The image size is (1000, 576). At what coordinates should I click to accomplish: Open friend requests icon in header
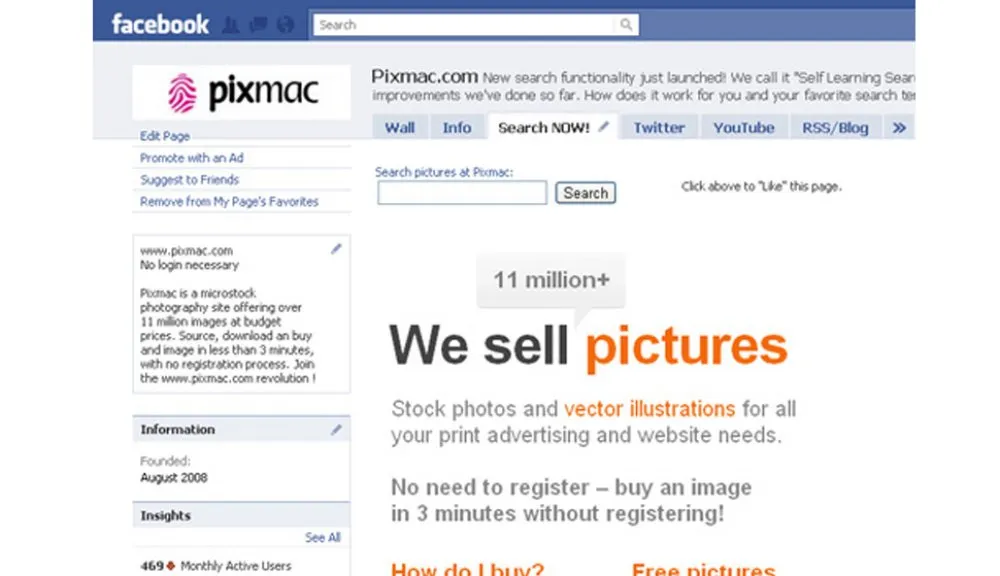231,25
